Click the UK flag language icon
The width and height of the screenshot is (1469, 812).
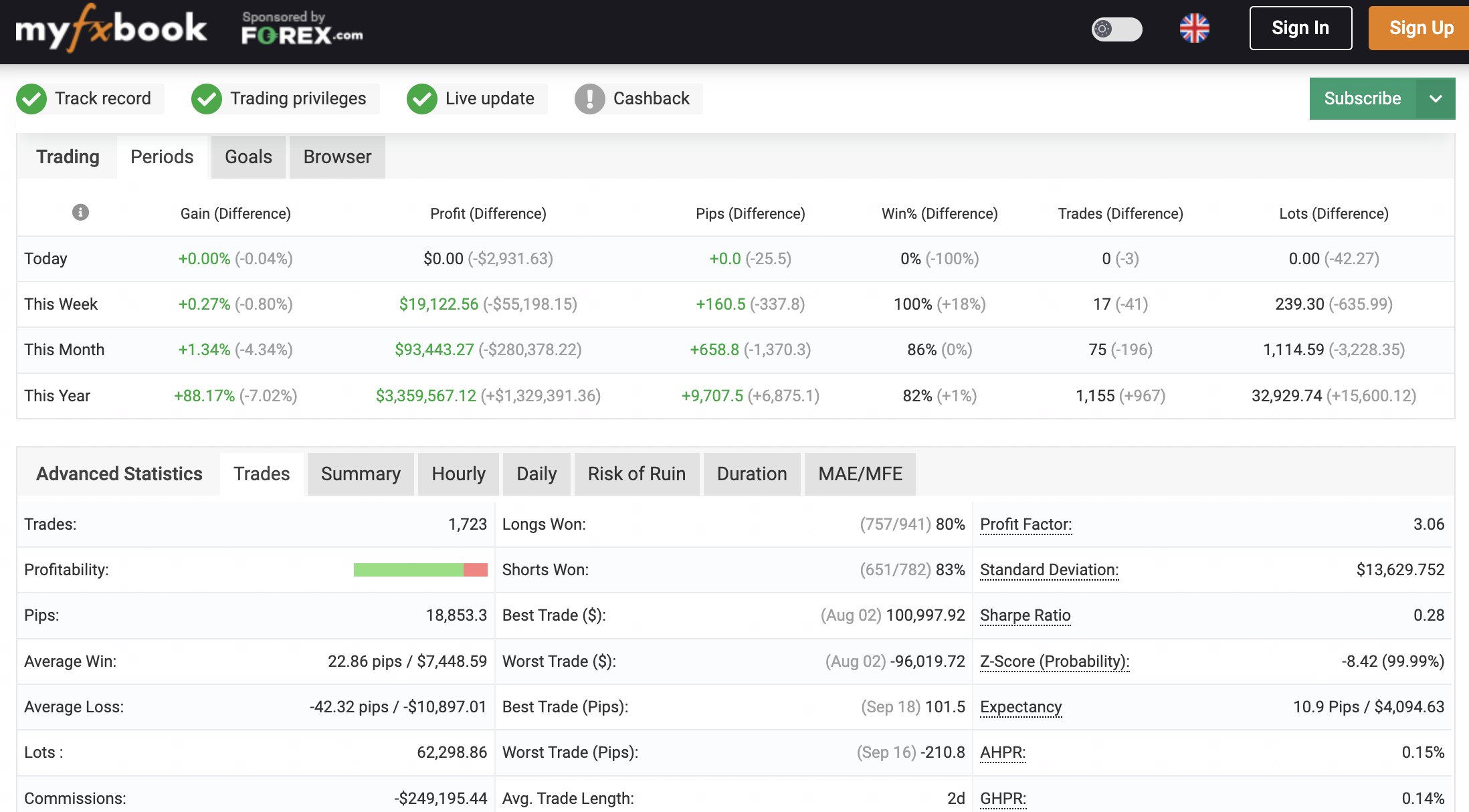pyautogui.click(x=1194, y=28)
